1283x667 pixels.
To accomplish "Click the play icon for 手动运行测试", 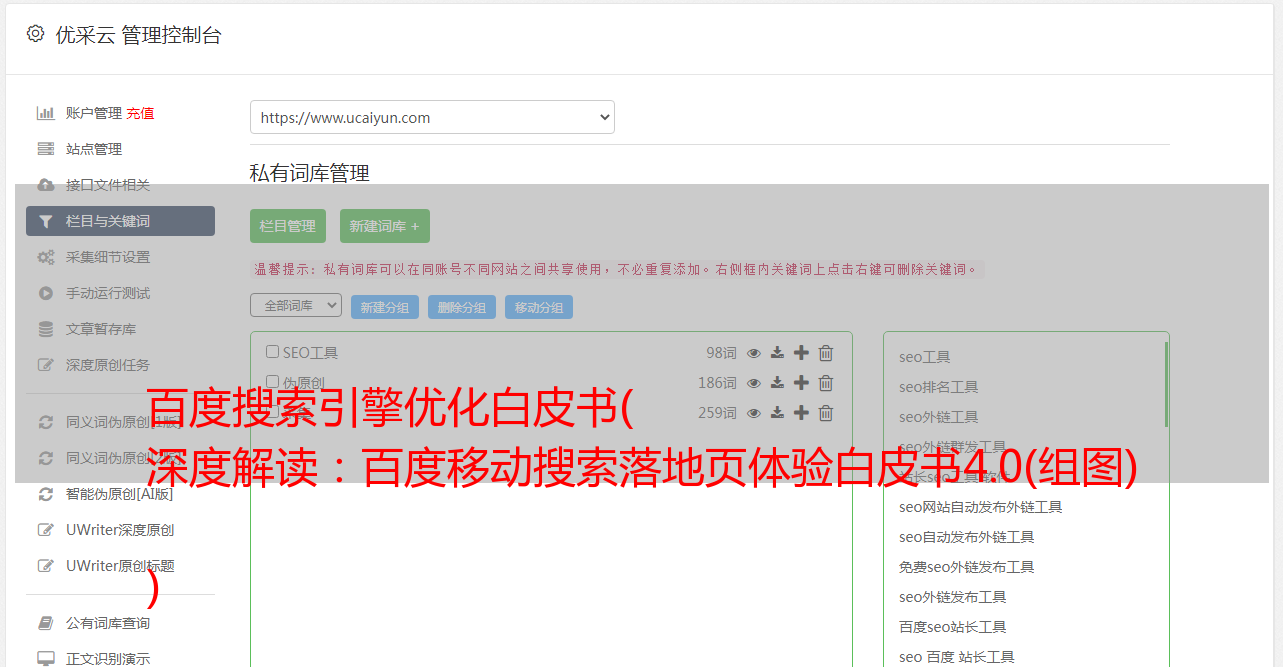I will (x=45, y=293).
